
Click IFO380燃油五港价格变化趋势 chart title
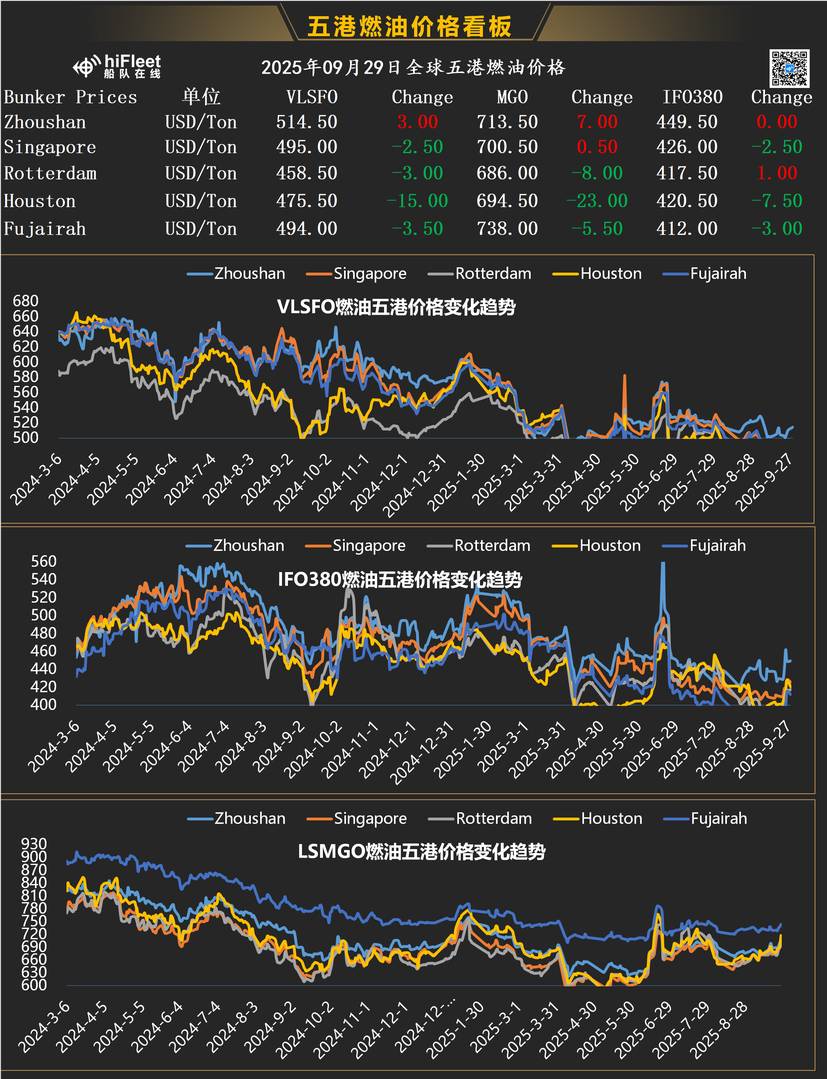(x=399, y=580)
